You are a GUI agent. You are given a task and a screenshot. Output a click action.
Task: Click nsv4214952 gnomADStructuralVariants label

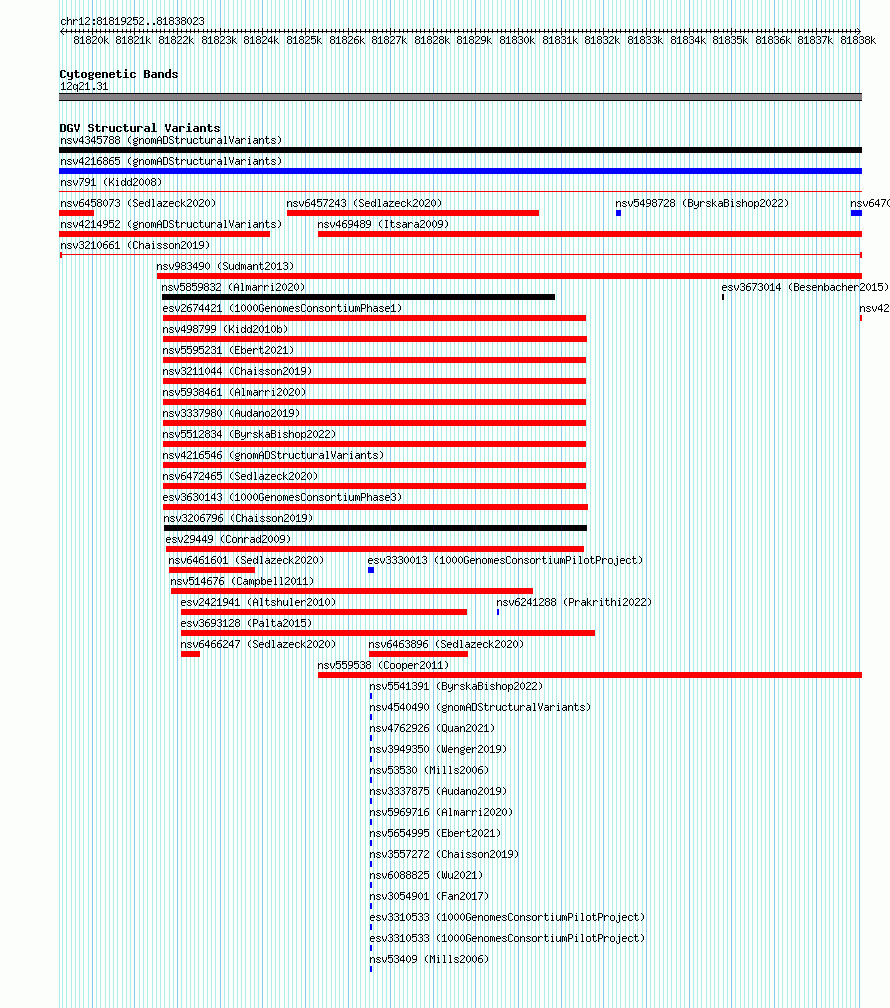(171, 224)
